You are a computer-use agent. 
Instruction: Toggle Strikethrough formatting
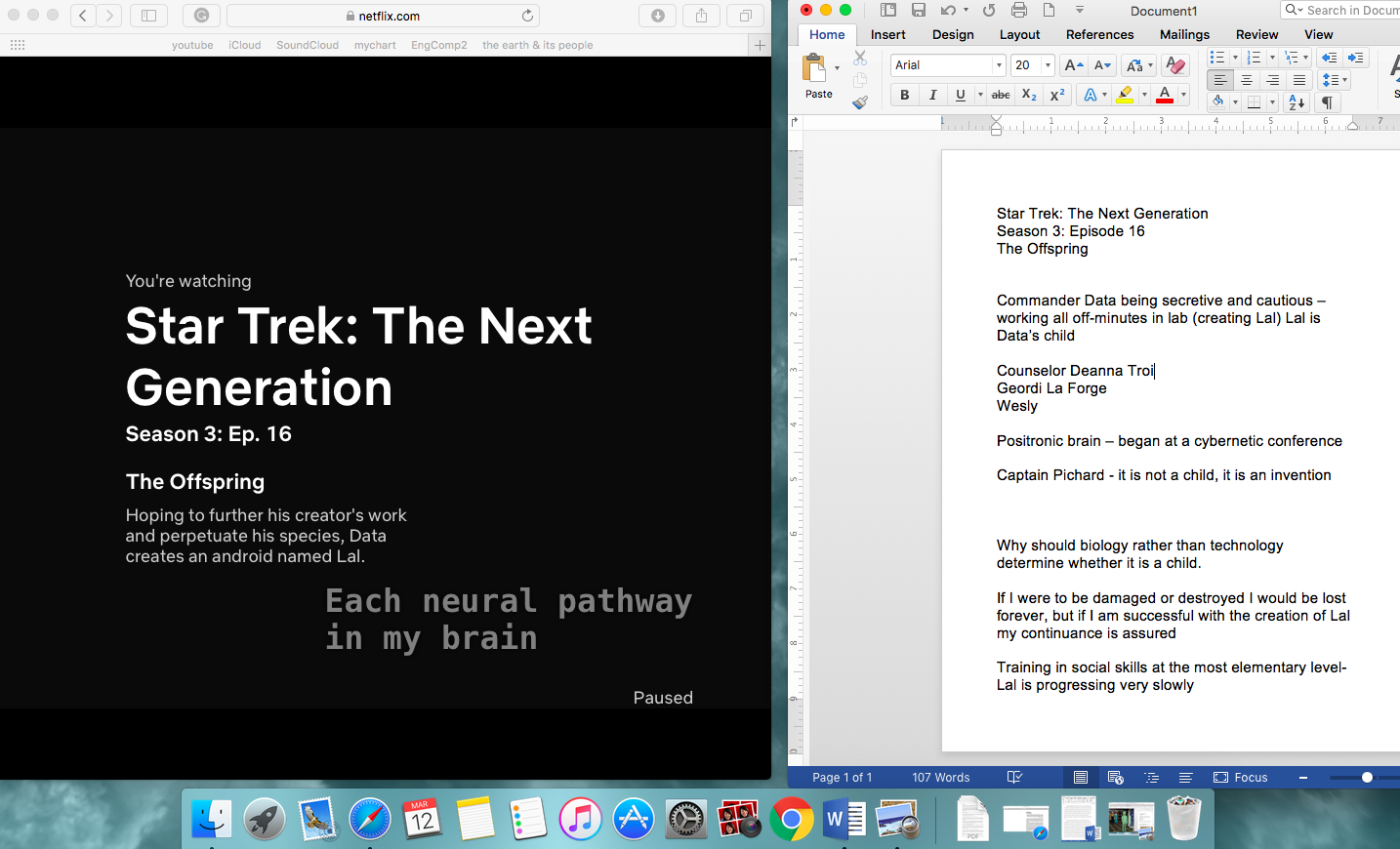coord(1001,95)
